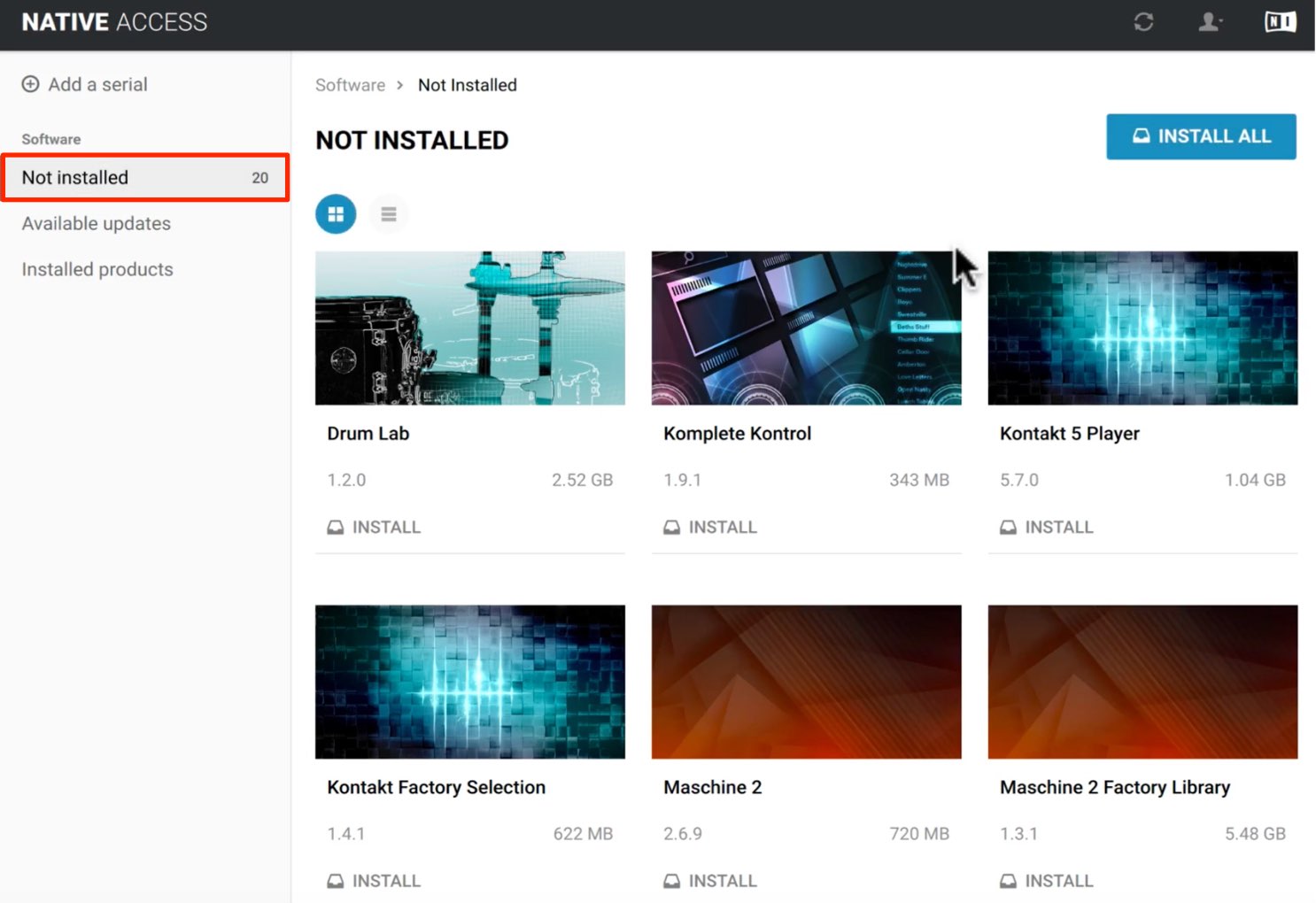Click the Install icon under Komplete Kontrol
This screenshot has width=1316, height=903.
672,528
